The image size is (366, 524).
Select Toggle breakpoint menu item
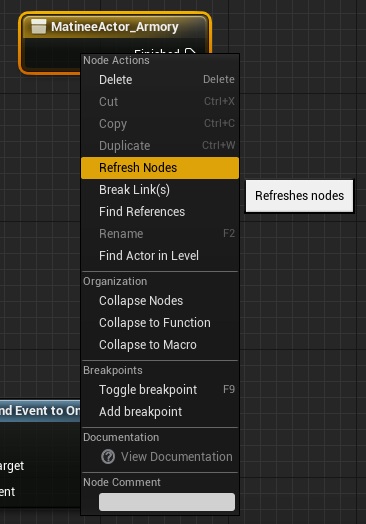coord(160,390)
